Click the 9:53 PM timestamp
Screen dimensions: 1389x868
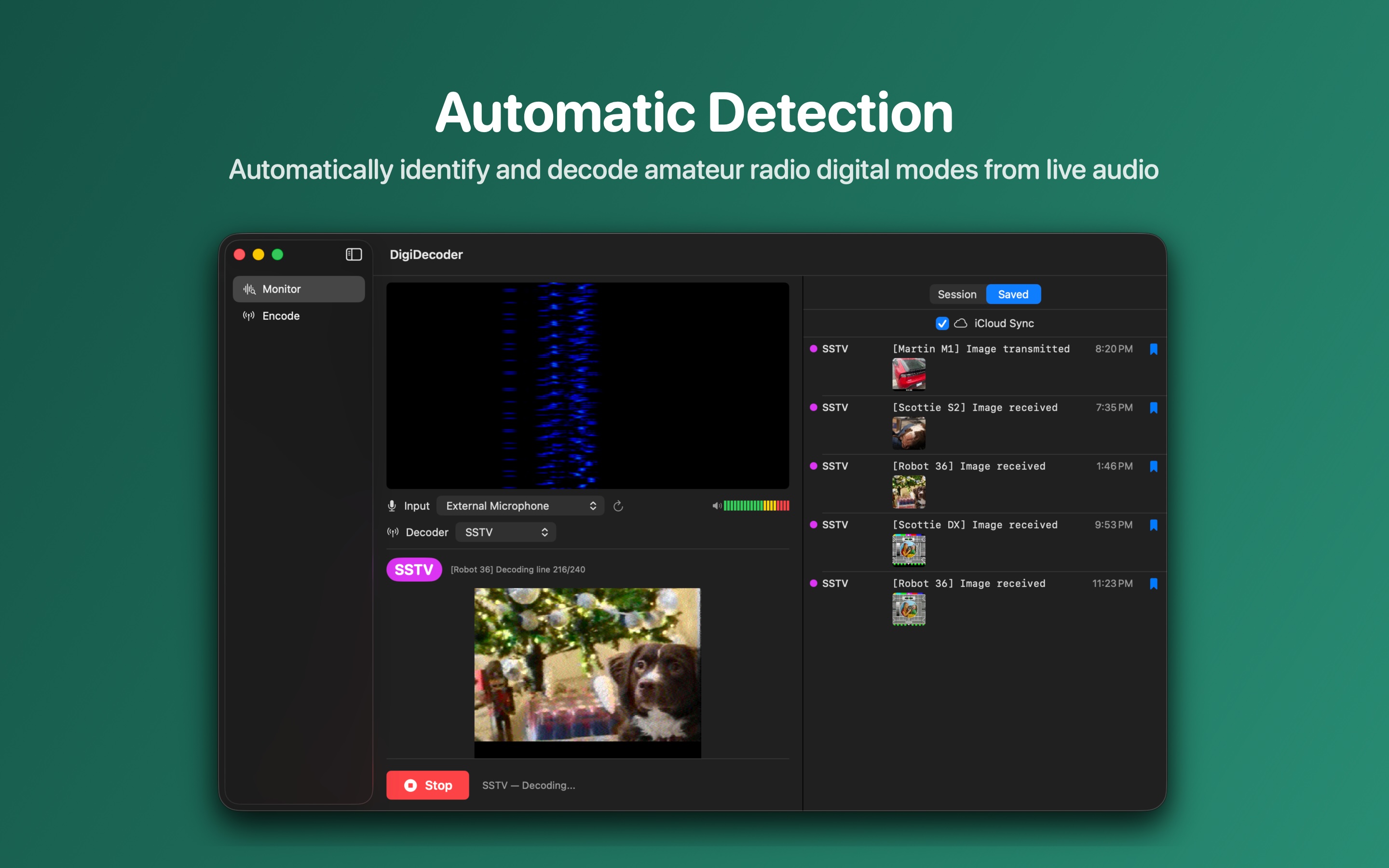click(1114, 524)
